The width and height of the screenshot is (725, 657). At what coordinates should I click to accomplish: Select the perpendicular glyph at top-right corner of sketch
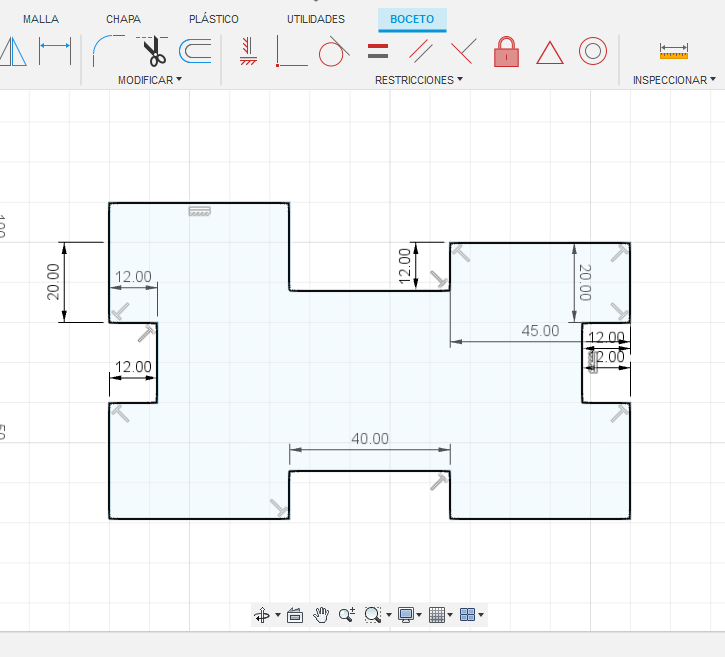[x=620, y=253]
